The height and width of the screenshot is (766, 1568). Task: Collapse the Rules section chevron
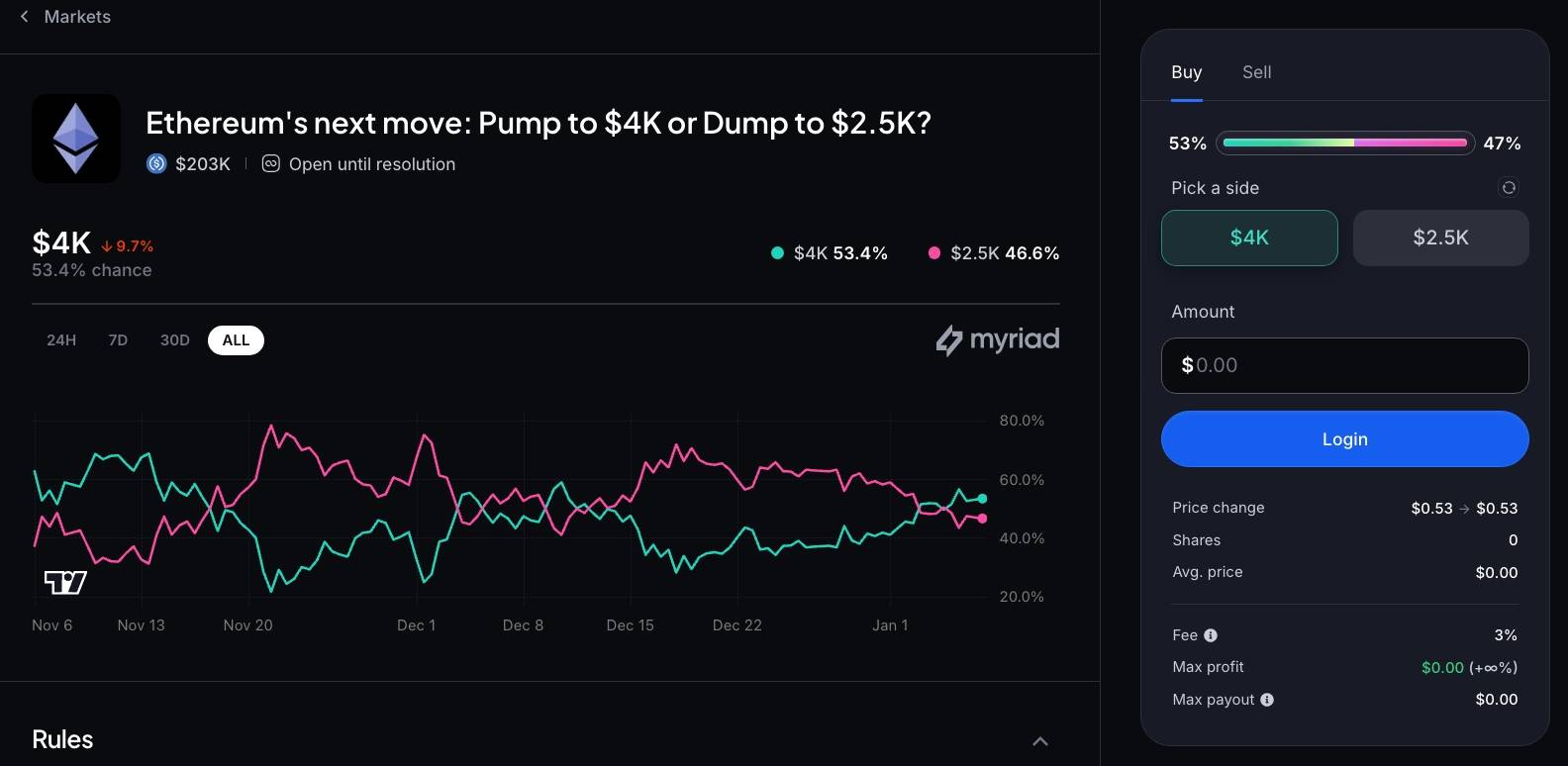[1039, 741]
